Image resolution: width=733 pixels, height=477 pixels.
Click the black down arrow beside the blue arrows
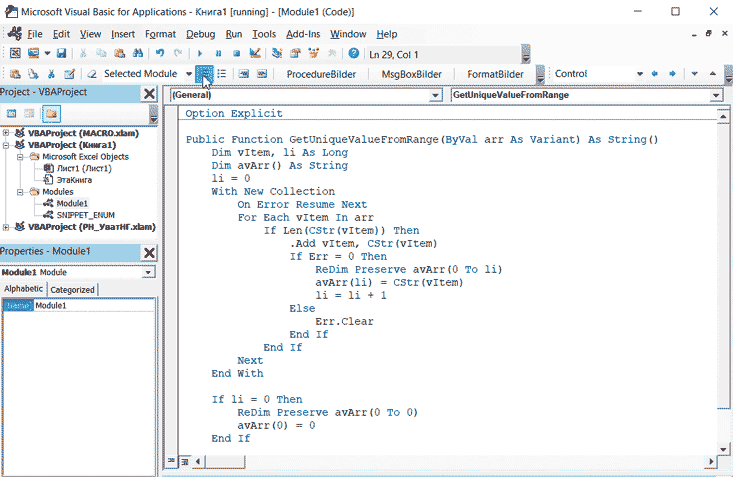pyautogui.click(x=694, y=74)
